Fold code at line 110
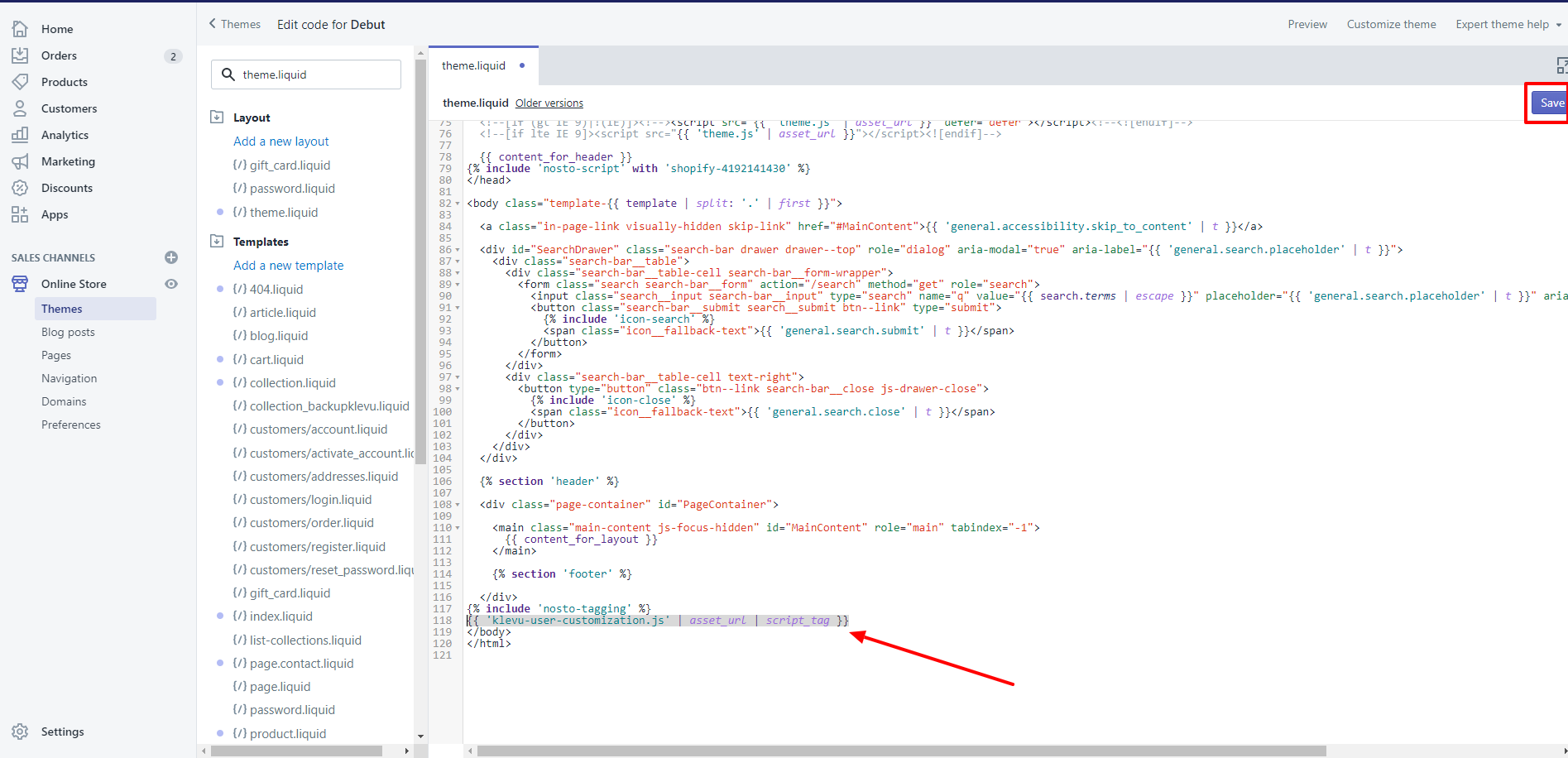This screenshot has height=758, width=1568. point(458,528)
